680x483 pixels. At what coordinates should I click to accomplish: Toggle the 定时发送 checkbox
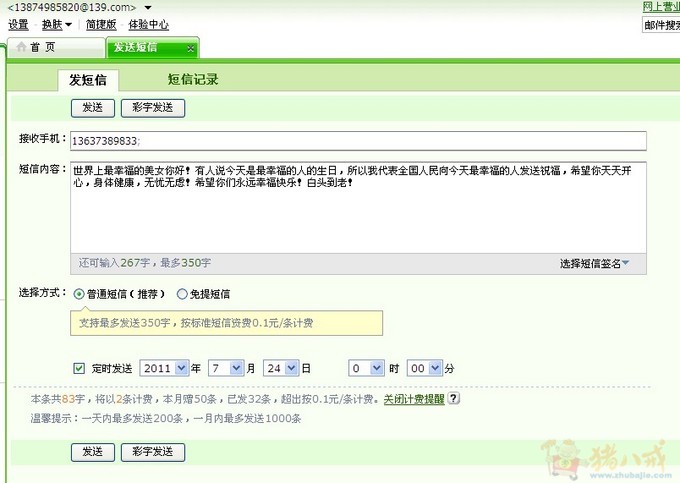(79, 369)
